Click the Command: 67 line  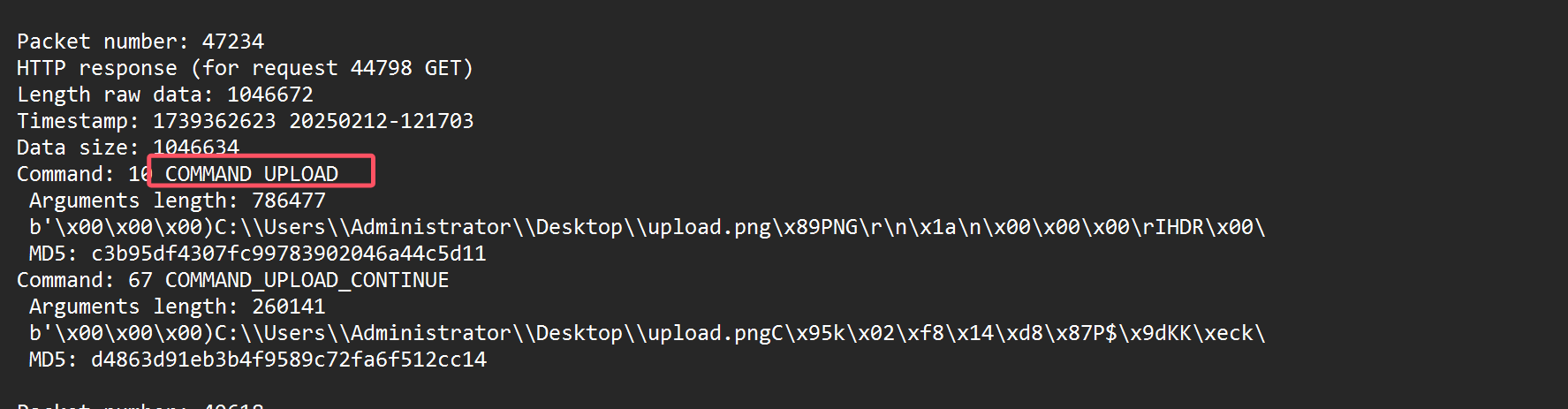(232, 280)
